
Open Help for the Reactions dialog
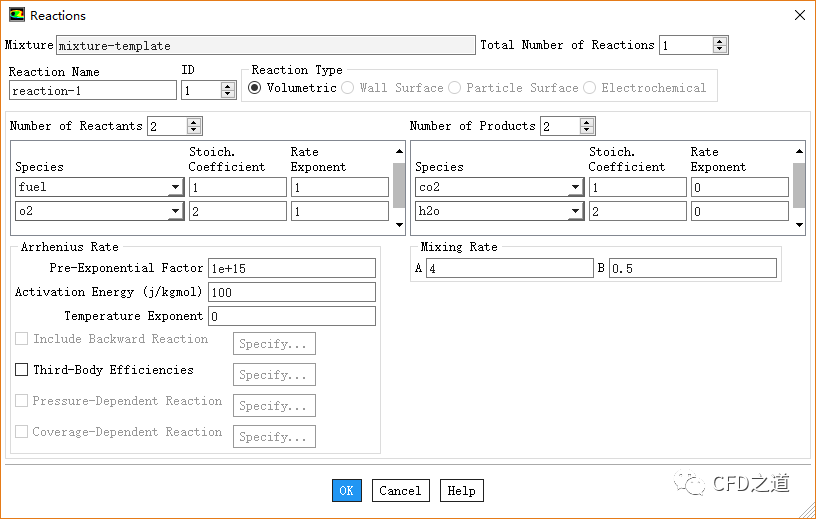tap(461, 490)
